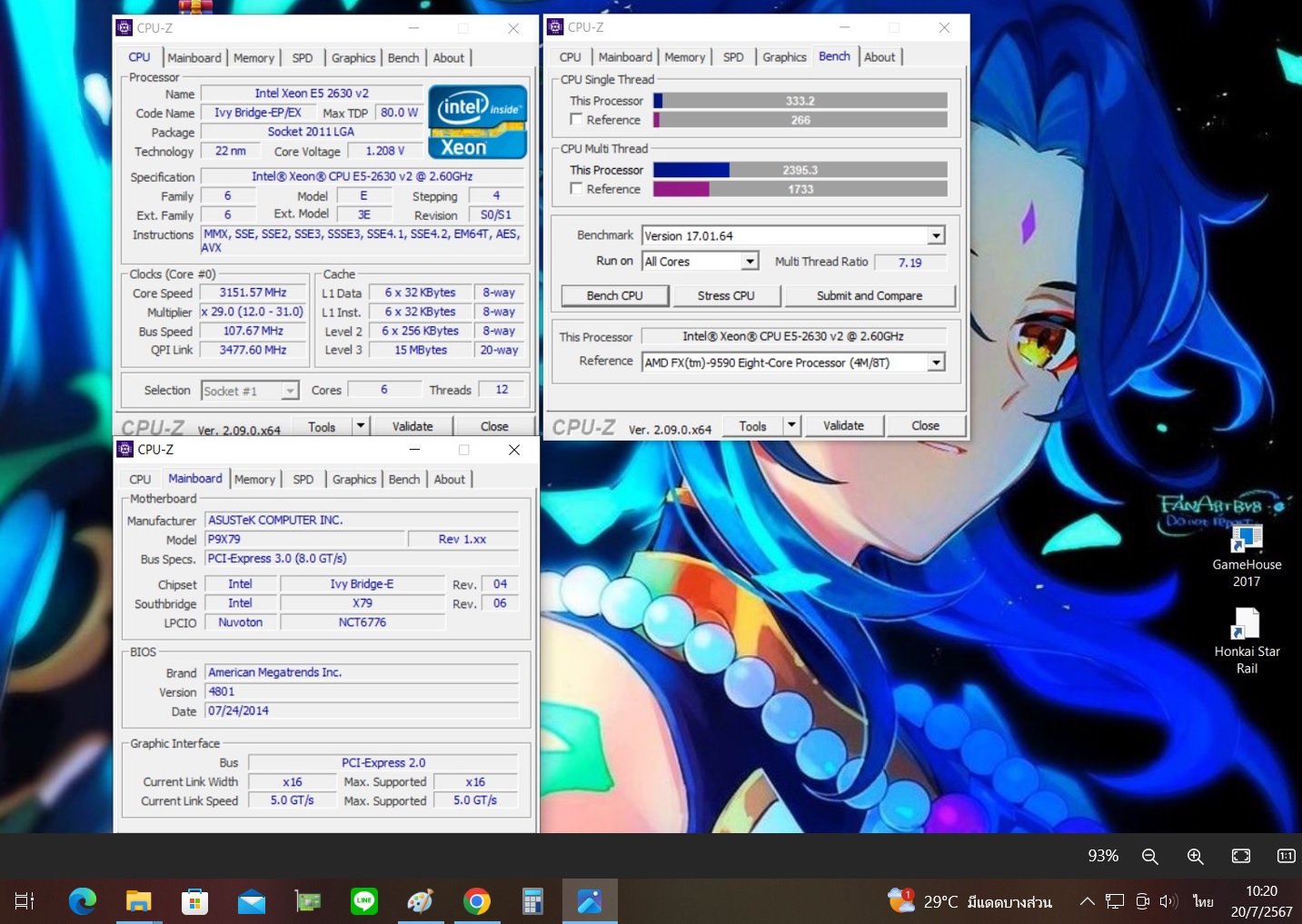1302x924 pixels.
Task: Zoom in with the magnifier plus icon
Action: [1195, 856]
